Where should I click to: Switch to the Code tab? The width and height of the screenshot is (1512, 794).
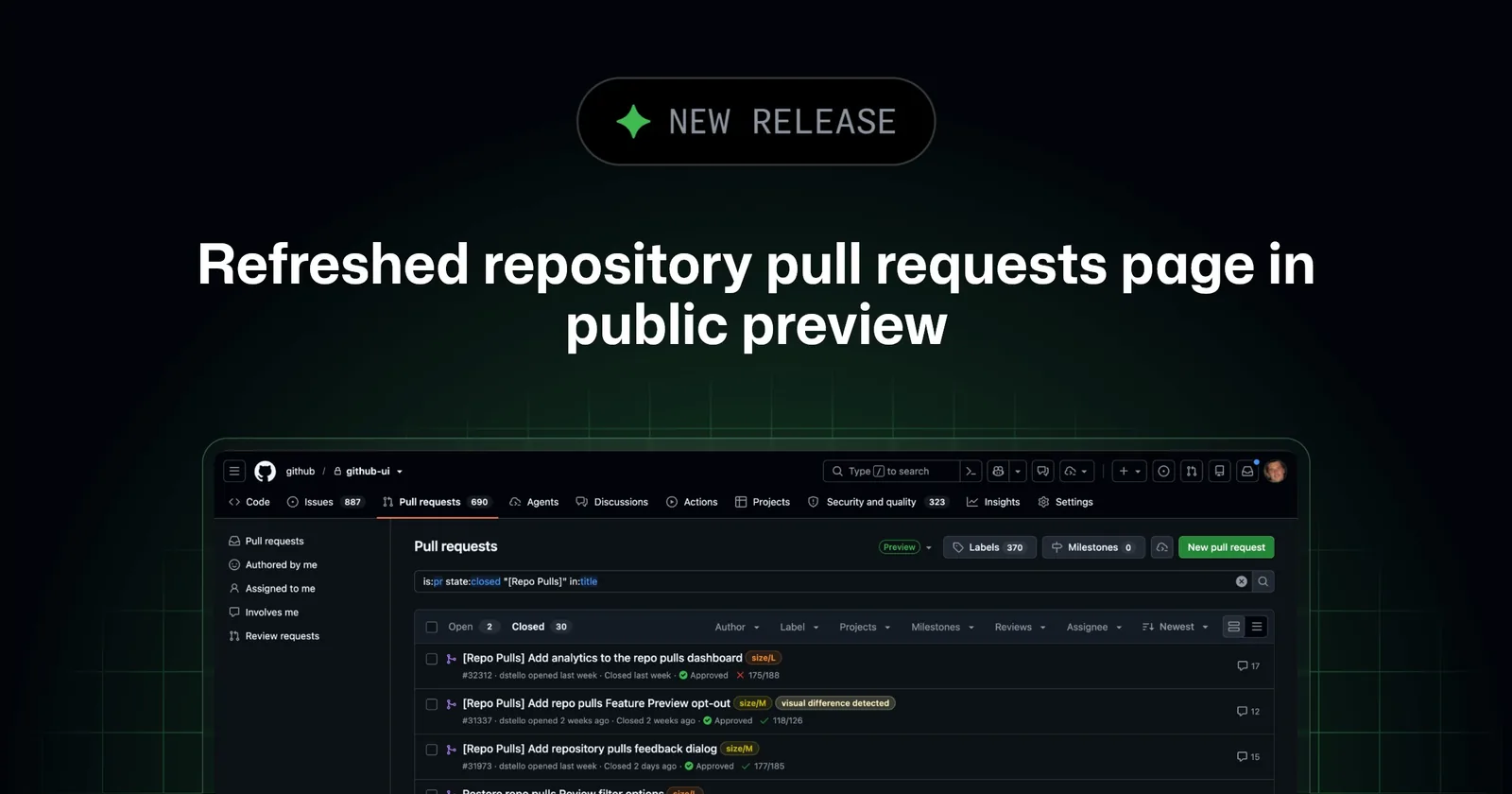click(x=249, y=502)
